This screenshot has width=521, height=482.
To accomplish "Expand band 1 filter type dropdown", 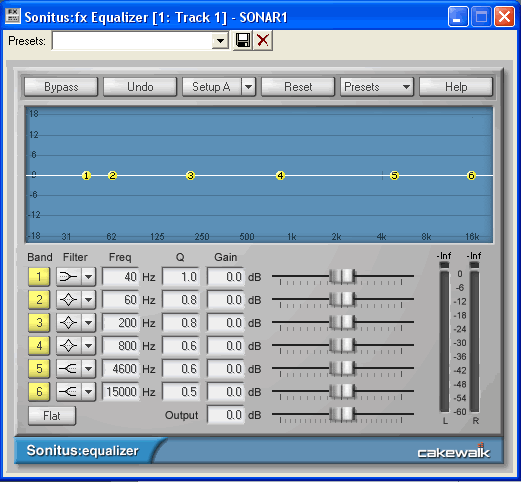I will [88, 277].
